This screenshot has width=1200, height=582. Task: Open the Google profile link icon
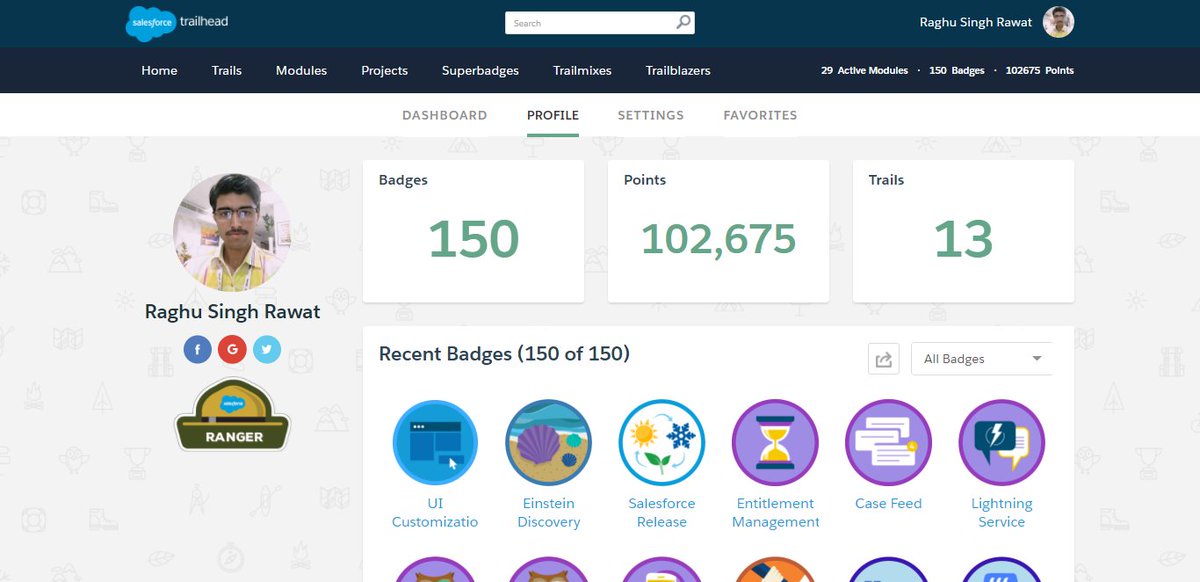click(x=232, y=349)
